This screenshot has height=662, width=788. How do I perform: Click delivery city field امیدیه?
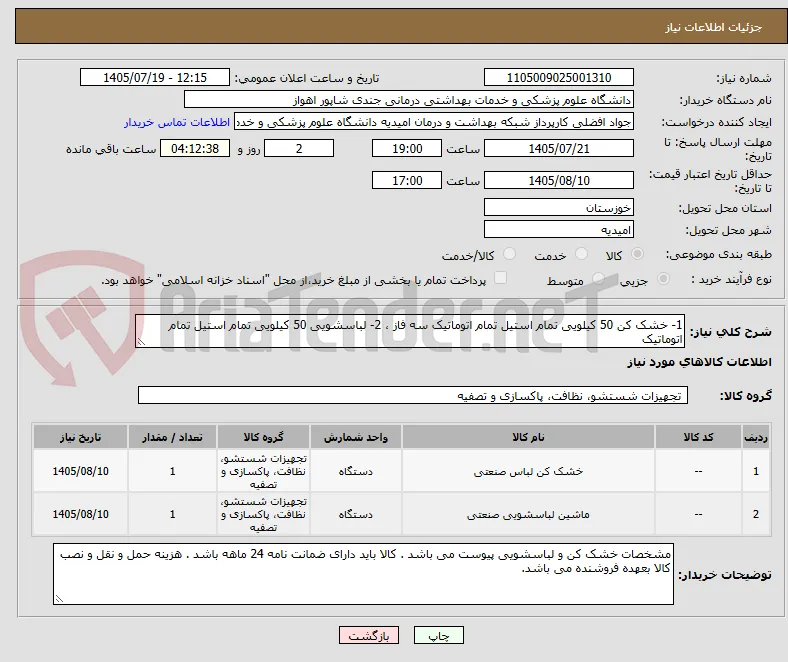[558, 229]
